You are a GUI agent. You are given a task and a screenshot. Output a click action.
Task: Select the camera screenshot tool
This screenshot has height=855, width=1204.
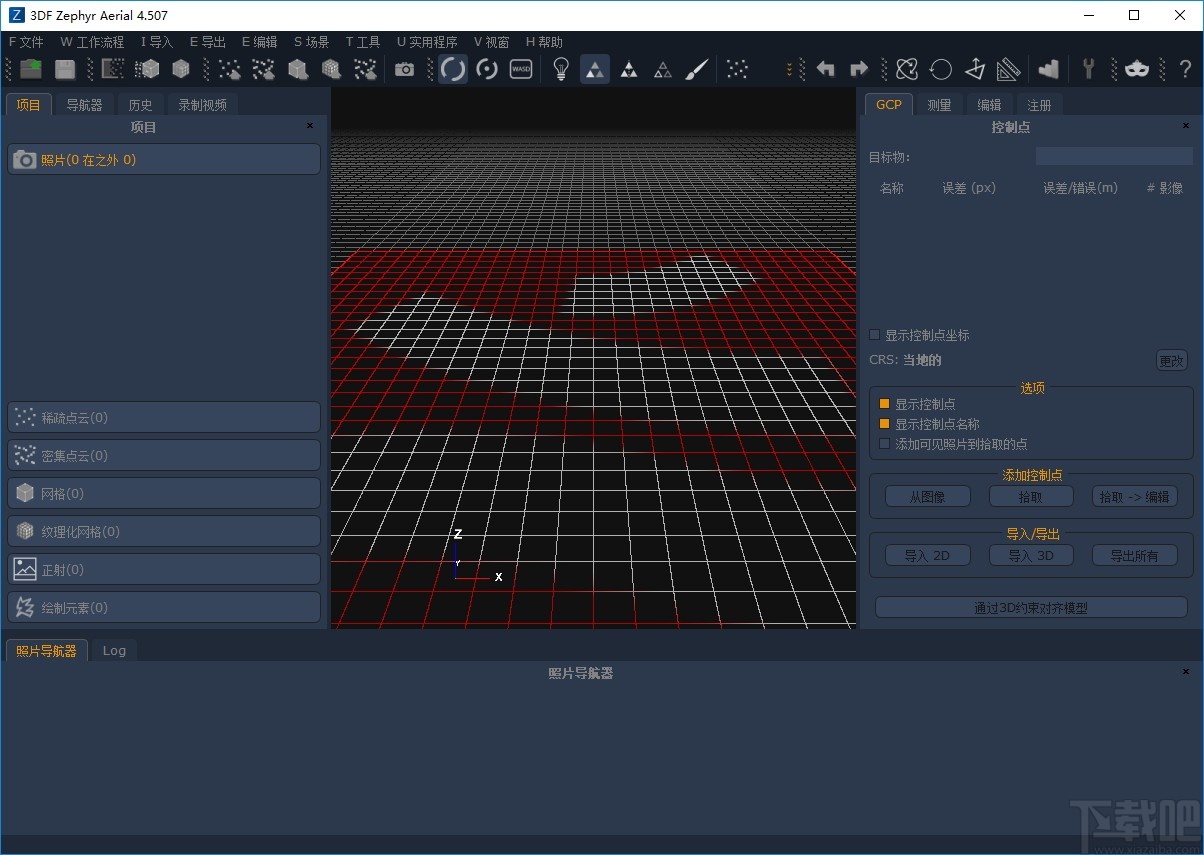coord(404,68)
